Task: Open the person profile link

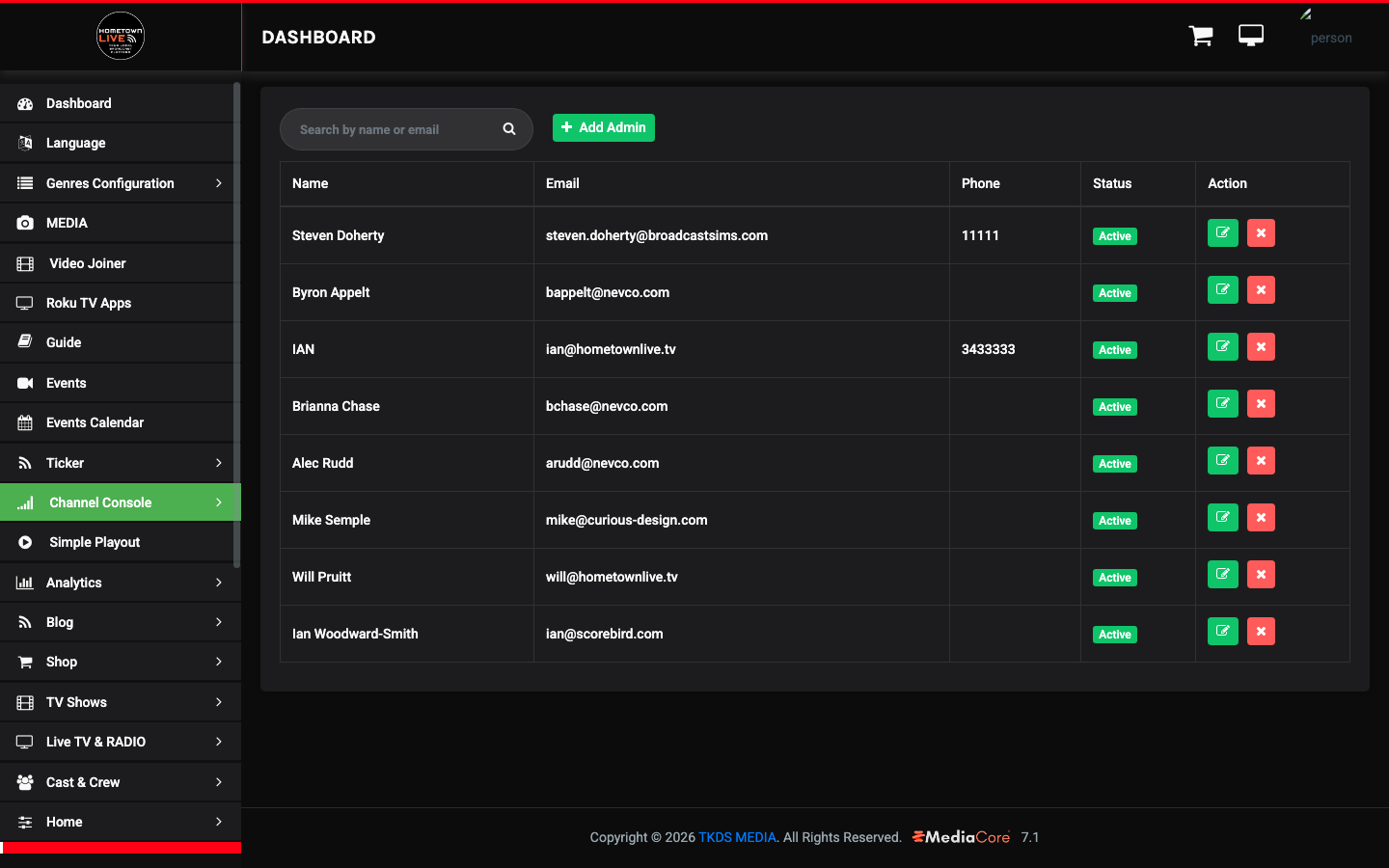Action: [x=1331, y=39]
